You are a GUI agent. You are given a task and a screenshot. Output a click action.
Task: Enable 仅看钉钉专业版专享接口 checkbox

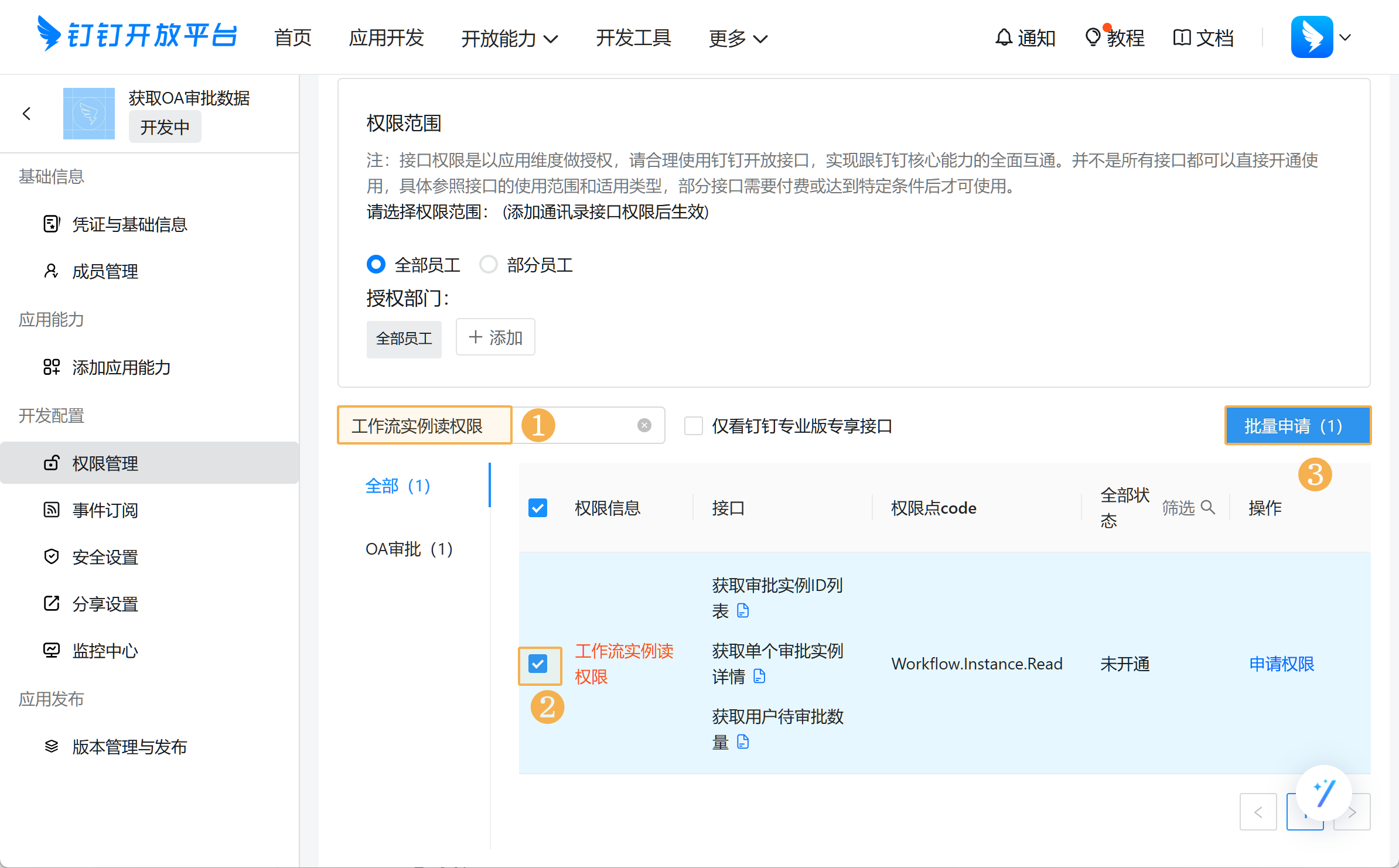click(x=694, y=426)
